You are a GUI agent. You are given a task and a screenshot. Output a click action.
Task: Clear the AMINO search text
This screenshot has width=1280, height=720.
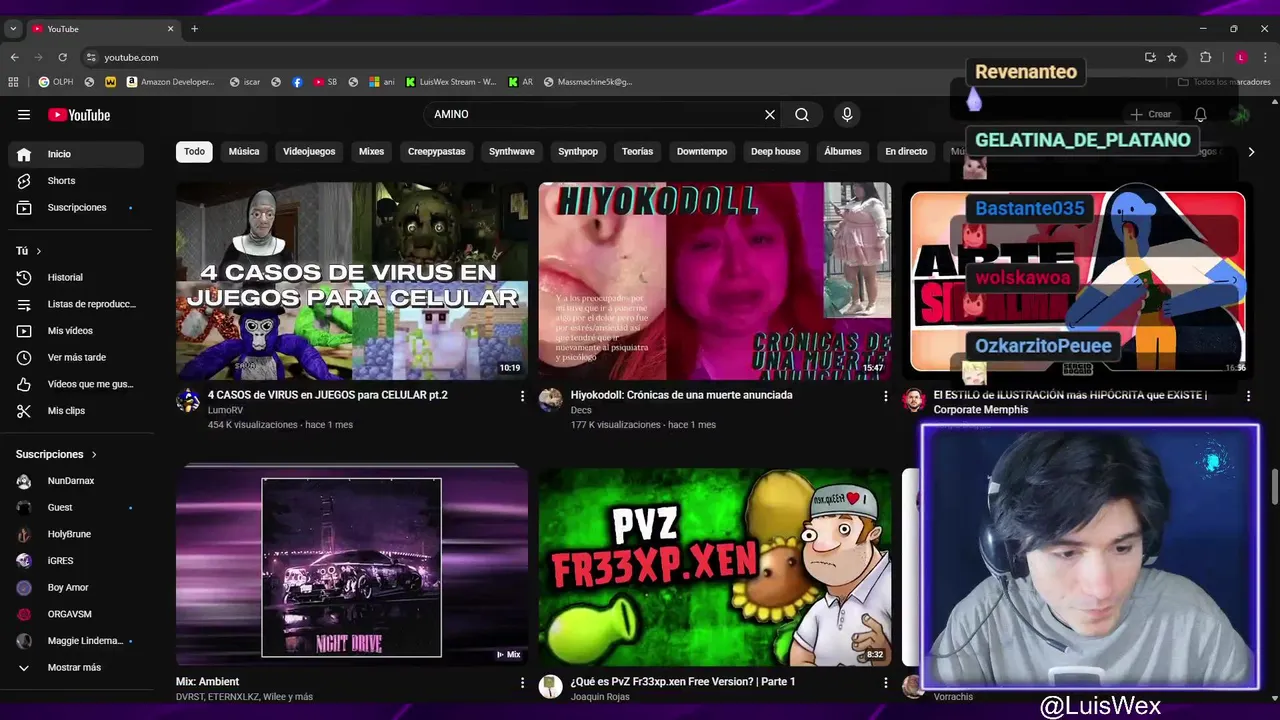(x=770, y=115)
